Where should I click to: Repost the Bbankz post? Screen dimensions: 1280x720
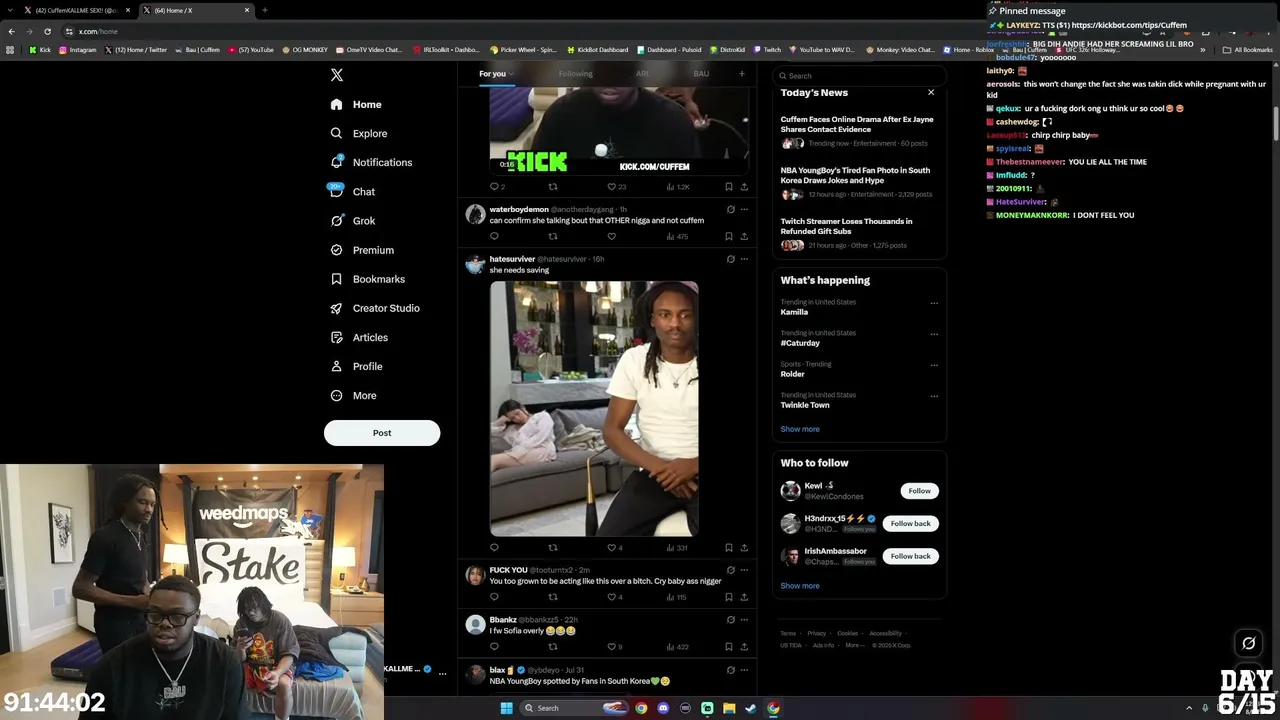pos(552,647)
